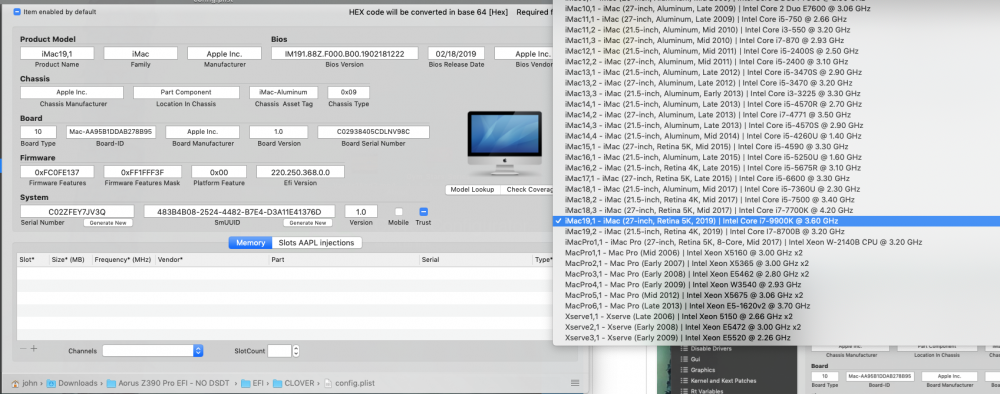Click the Bios Version field

pos(344,54)
